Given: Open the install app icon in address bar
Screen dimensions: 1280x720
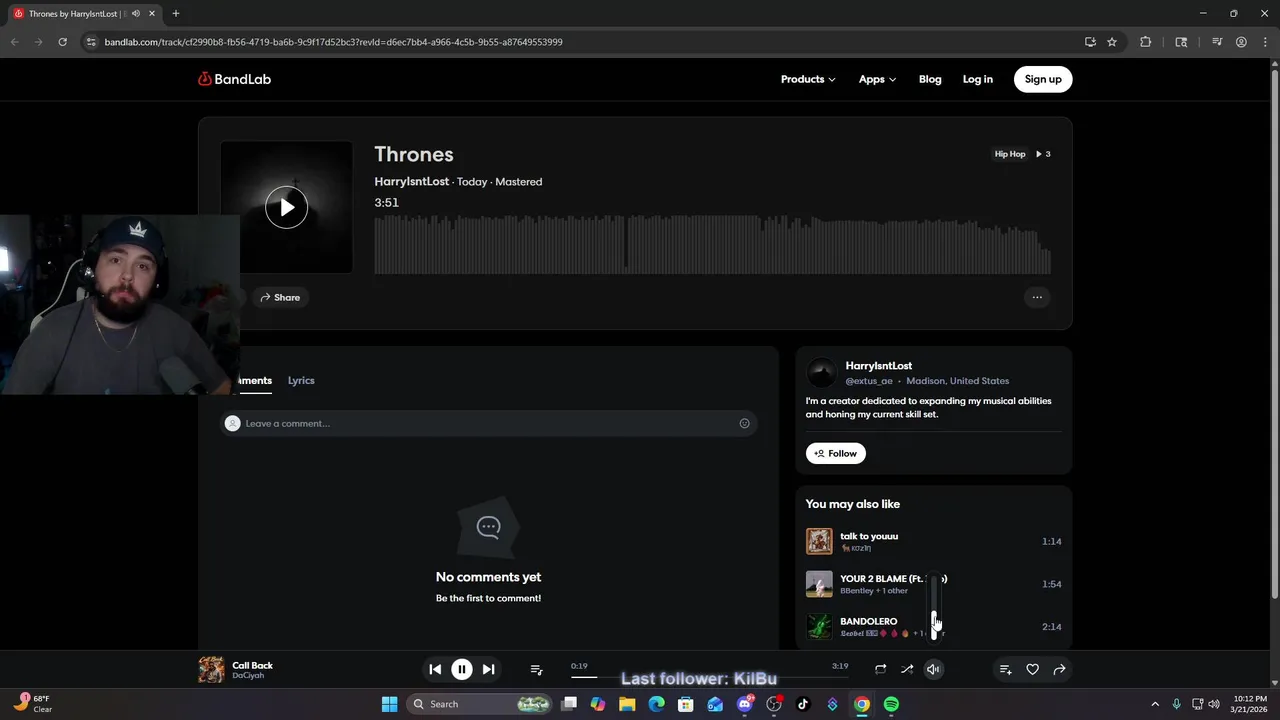Looking at the screenshot, I should tap(1090, 42).
